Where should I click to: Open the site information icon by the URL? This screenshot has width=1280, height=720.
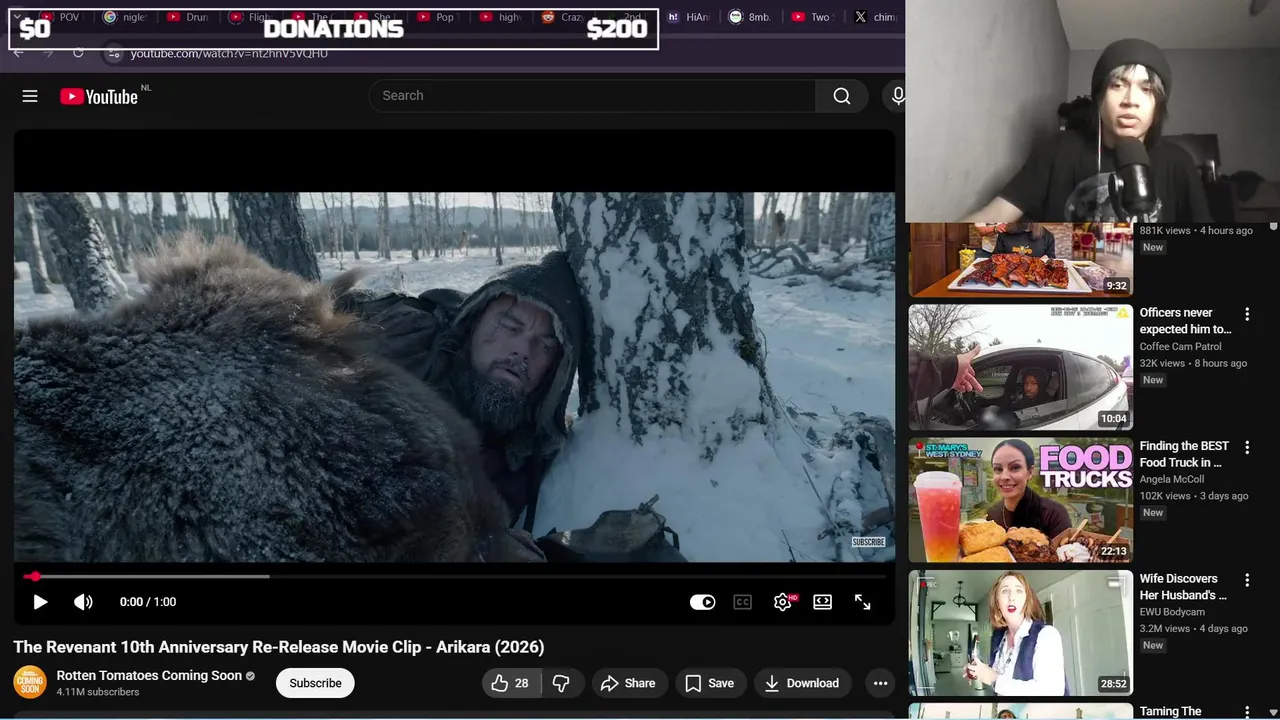pyautogui.click(x=114, y=54)
